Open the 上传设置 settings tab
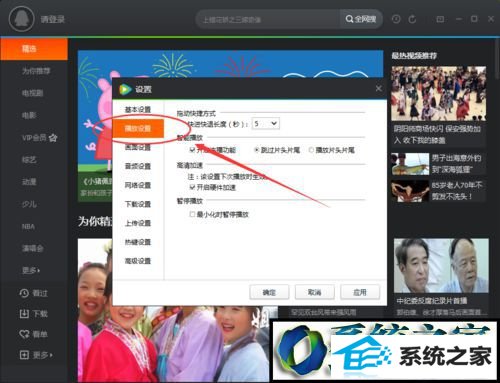This screenshot has width=500, height=383. click(138, 223)
